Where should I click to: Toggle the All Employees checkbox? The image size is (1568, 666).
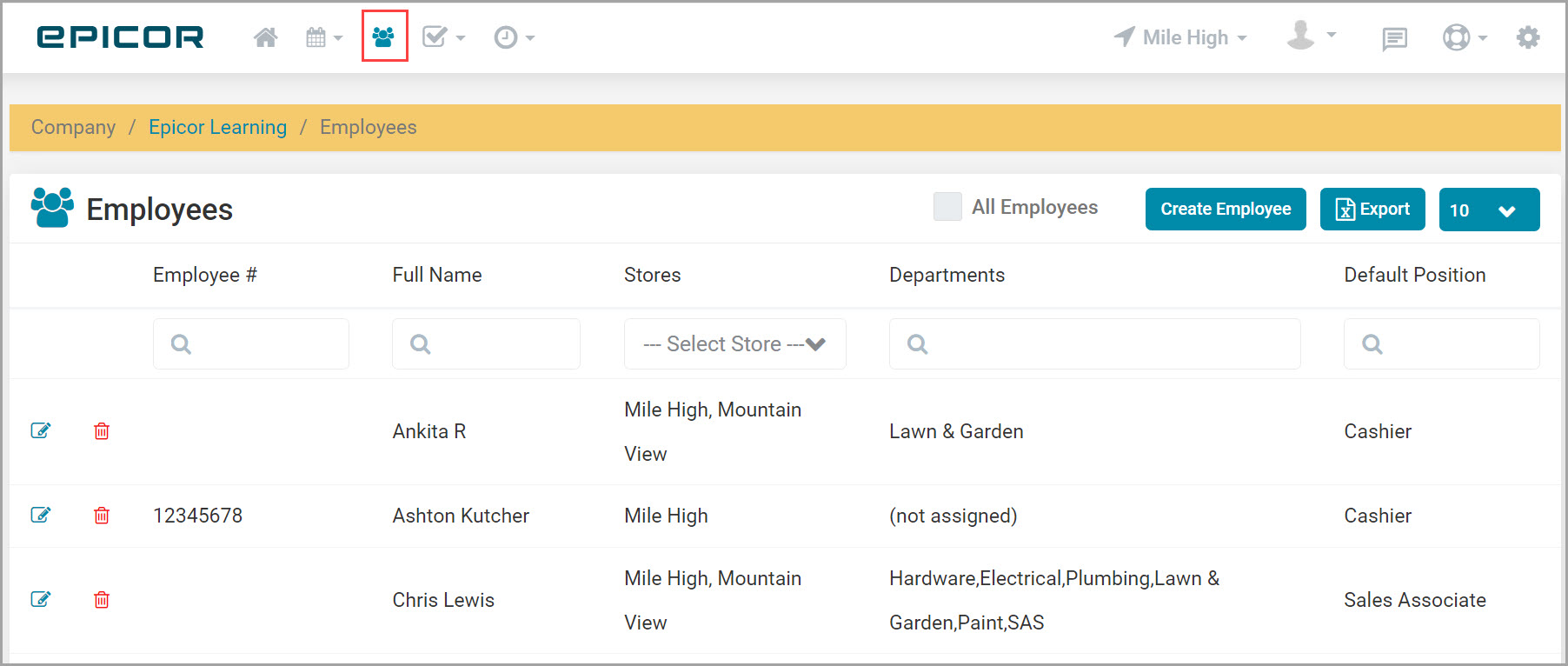947,207
